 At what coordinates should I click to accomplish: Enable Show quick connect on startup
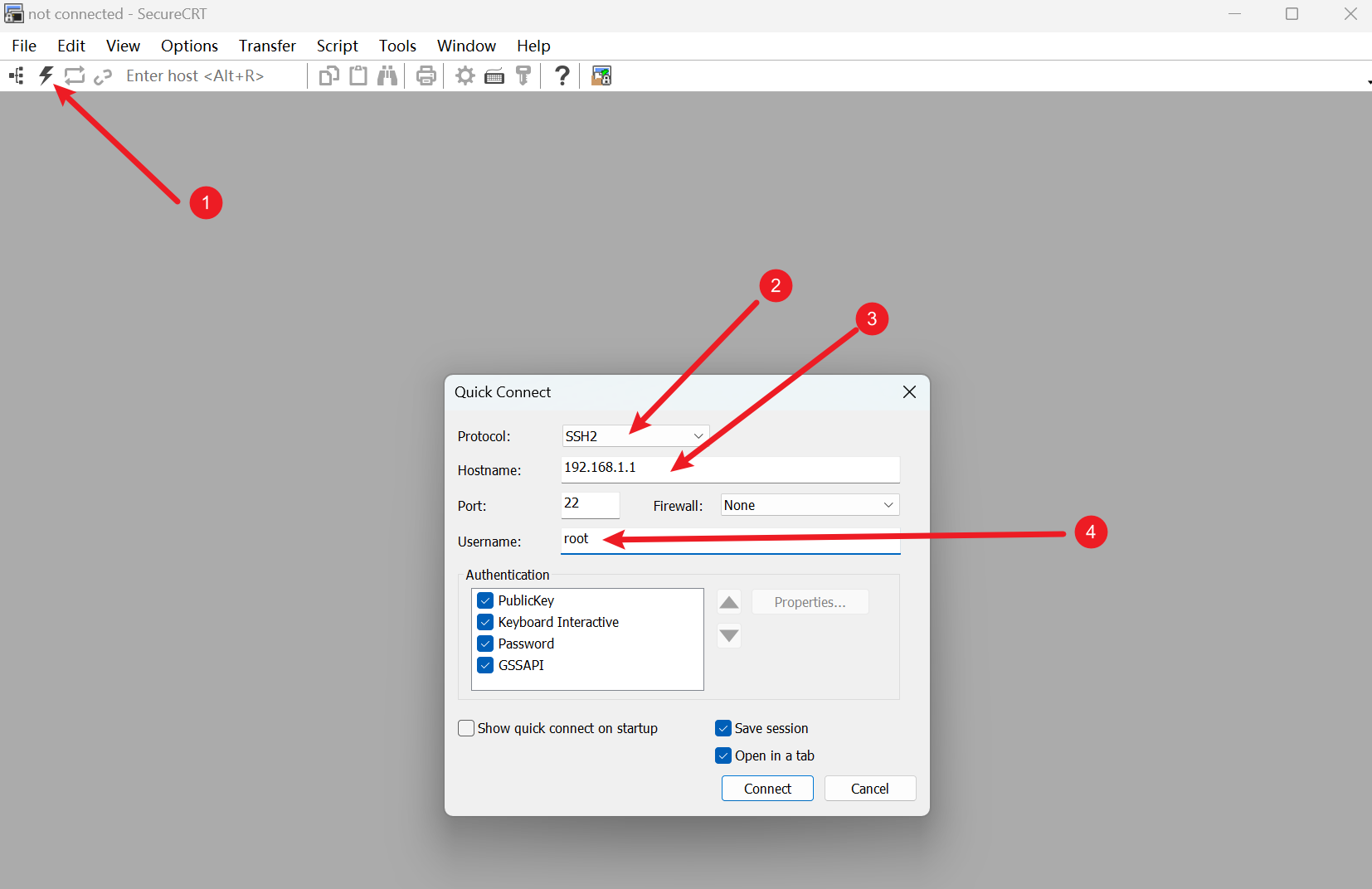[x=466, y=728]
